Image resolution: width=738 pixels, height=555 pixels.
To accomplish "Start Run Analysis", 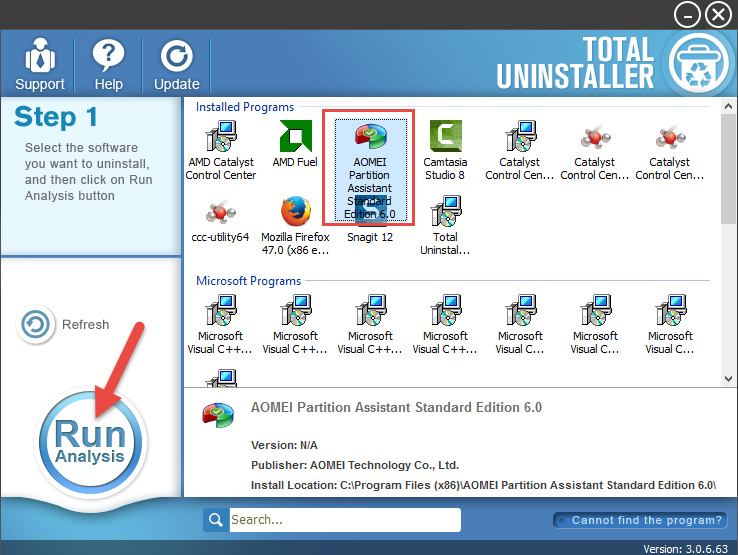I will [x=90, y=442].
